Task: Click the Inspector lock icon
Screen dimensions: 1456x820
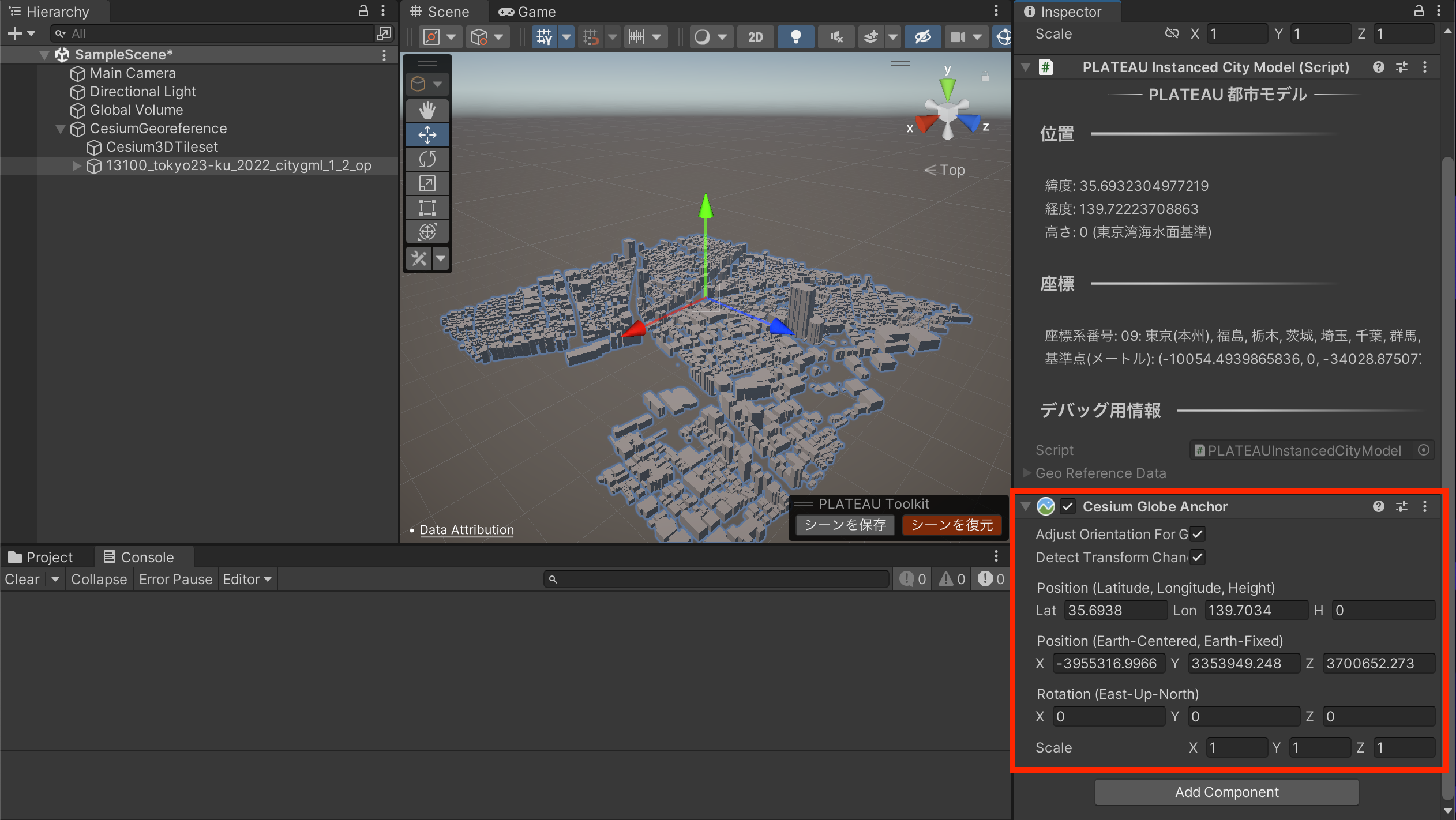Action: click(1419, 11)
